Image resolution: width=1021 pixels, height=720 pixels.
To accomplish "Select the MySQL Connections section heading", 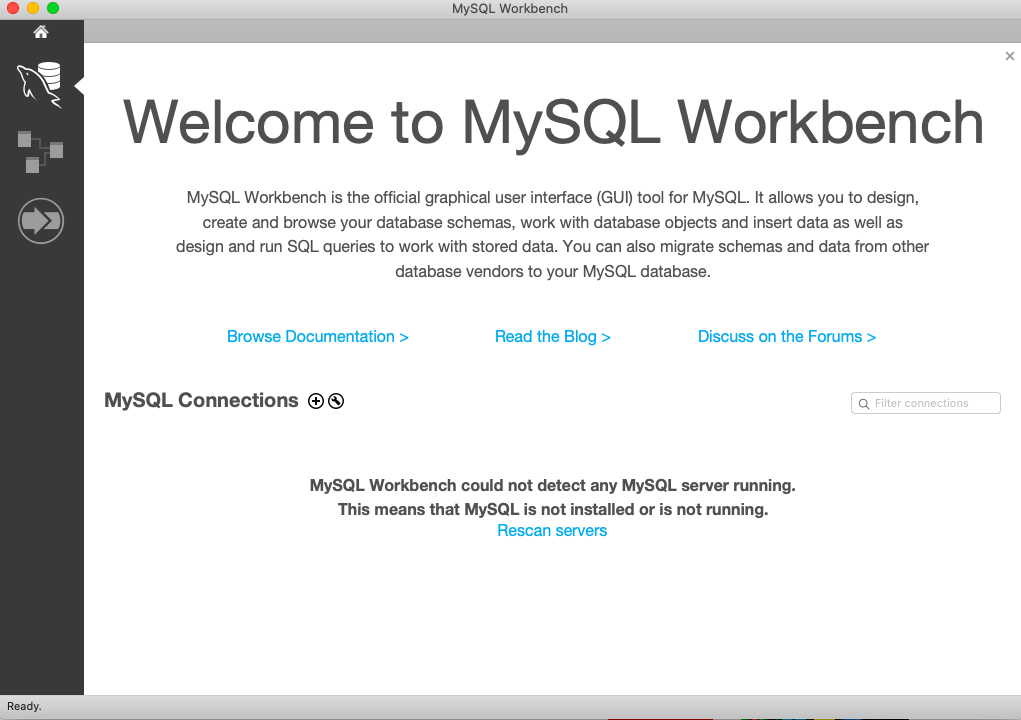I will [200, 400].
